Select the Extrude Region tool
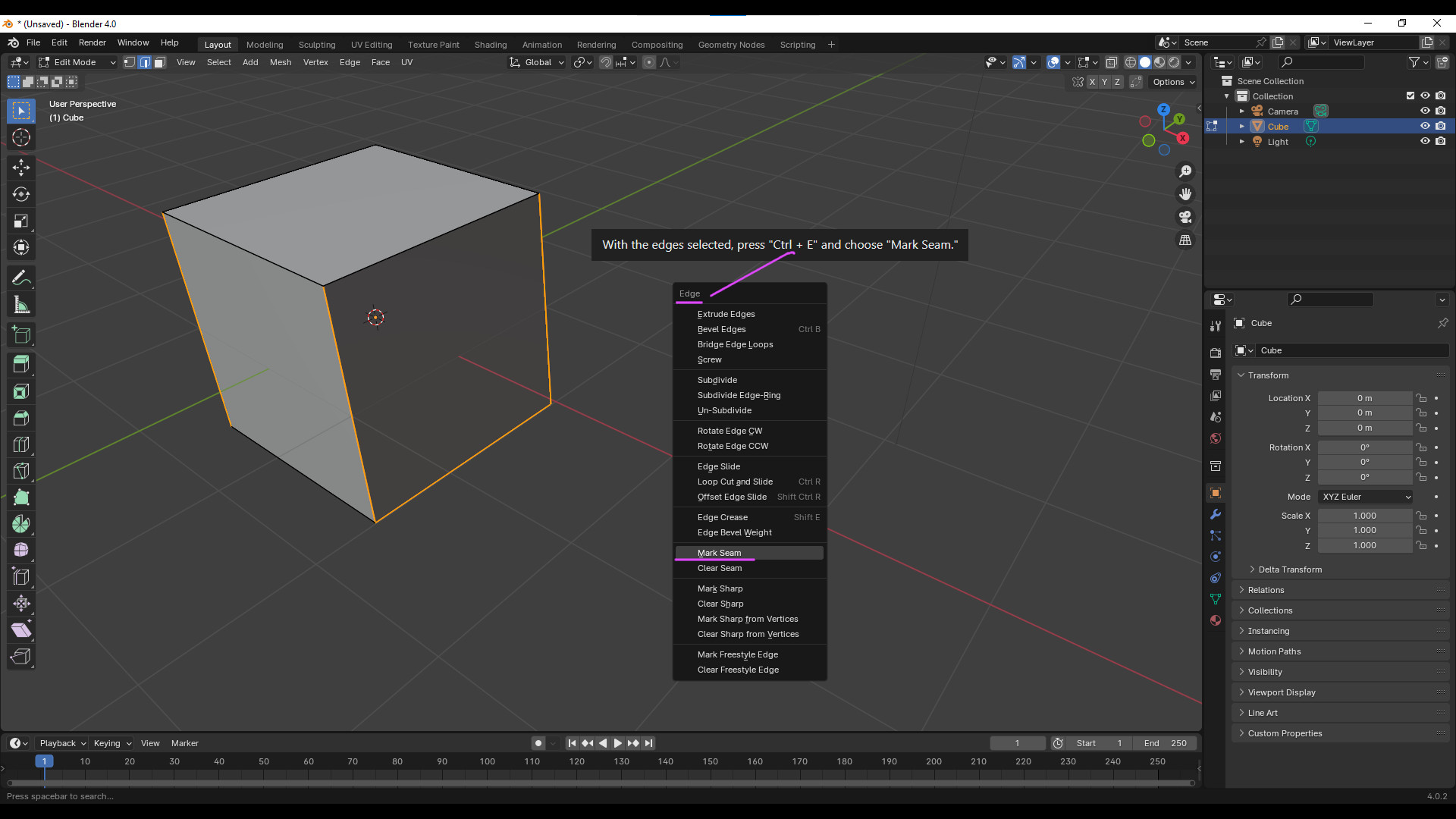The height and width of the screenshot is (819, 1456). [21, 365]
